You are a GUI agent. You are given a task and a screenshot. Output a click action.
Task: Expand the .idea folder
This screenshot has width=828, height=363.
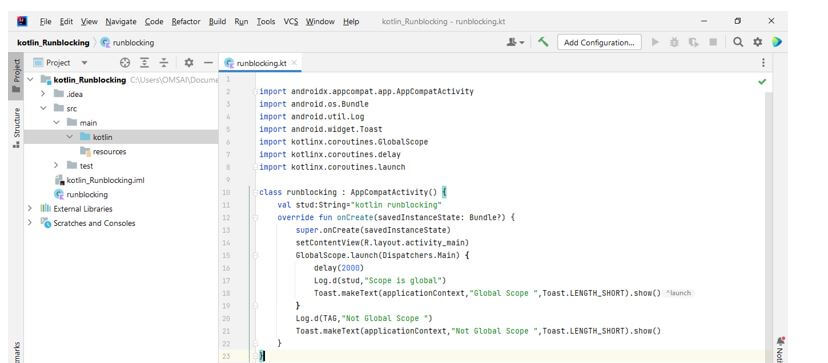(43, 94)
